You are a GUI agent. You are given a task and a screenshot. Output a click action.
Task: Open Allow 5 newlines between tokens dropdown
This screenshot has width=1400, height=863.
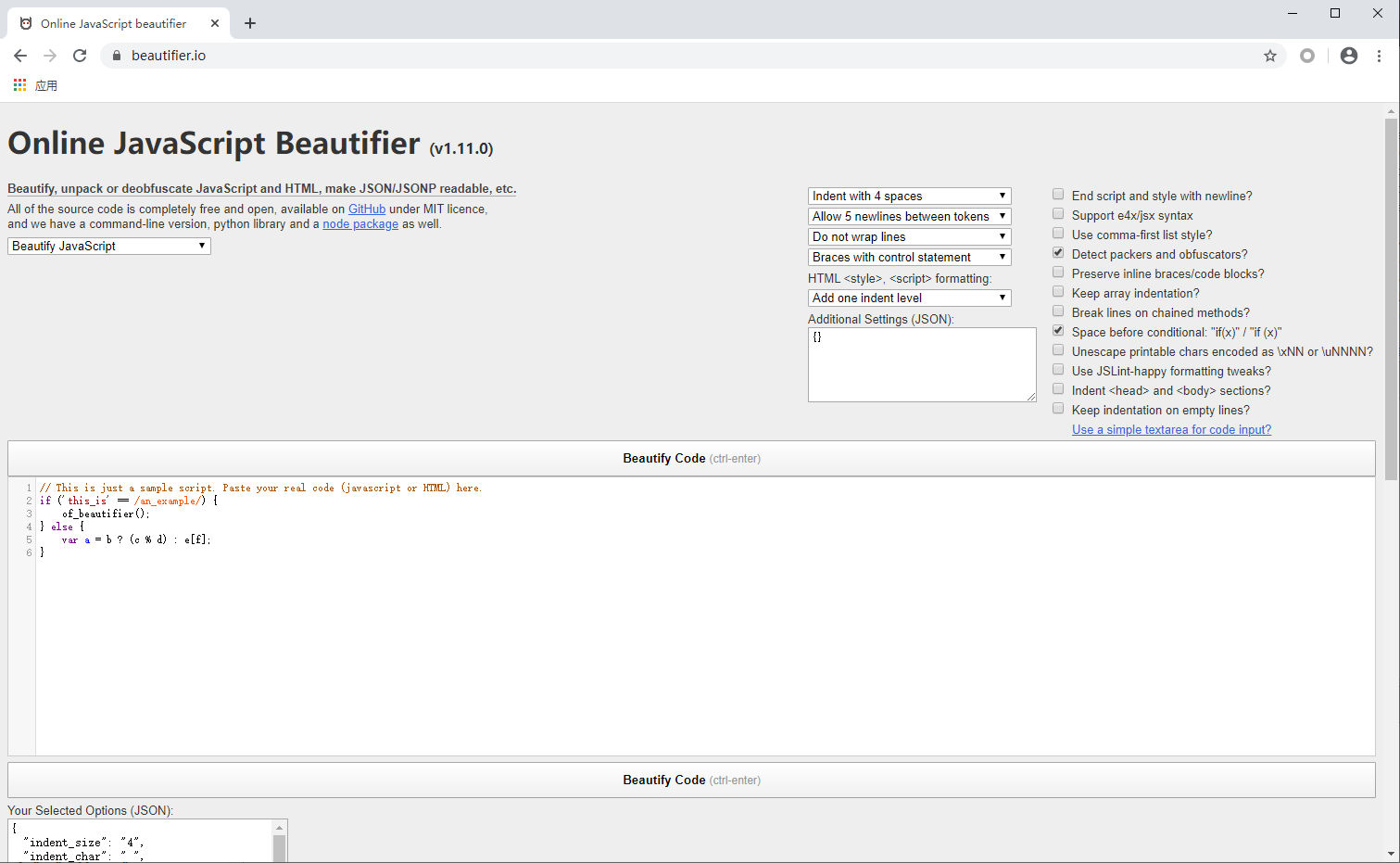tap(909, 216)
